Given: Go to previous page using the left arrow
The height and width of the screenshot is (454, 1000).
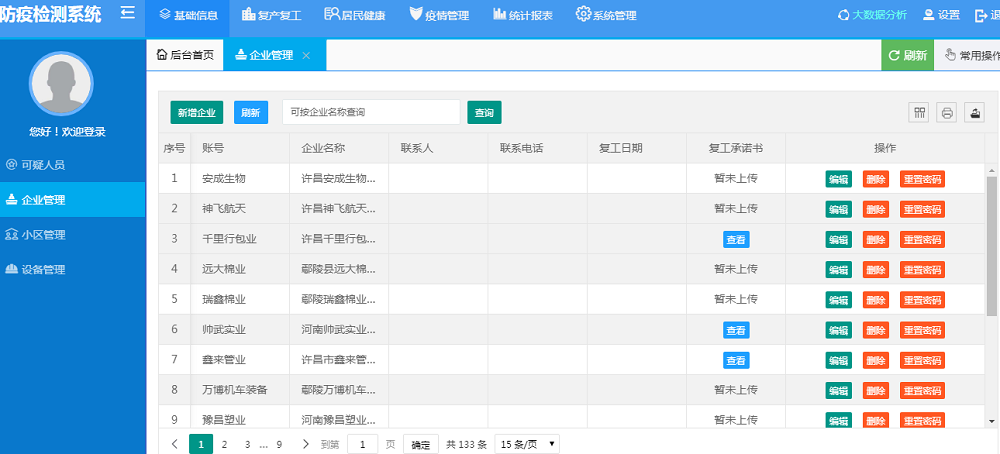Looking at the screenshot, I should pyautogui.click(x=175, y=444).
